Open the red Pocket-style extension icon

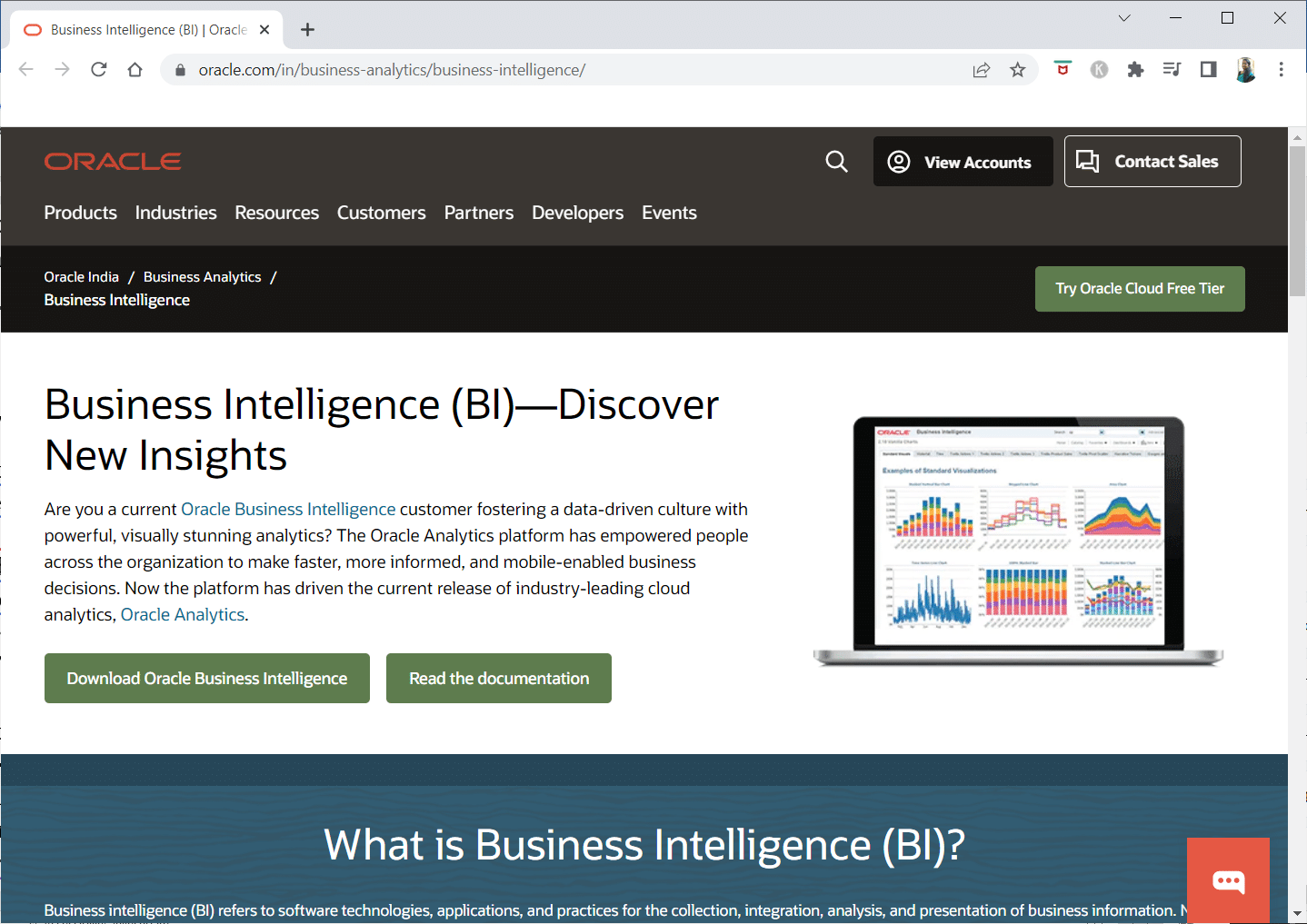coord(1063,69)
